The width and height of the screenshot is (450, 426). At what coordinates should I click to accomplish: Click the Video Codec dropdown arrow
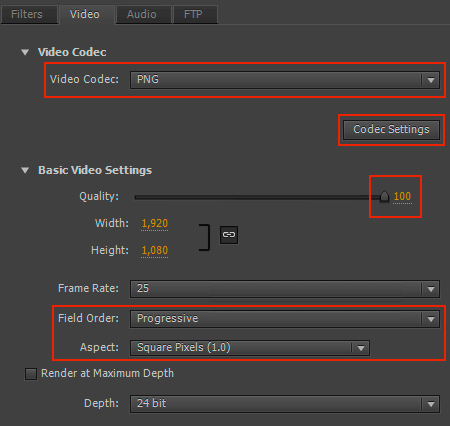point(431,80)
